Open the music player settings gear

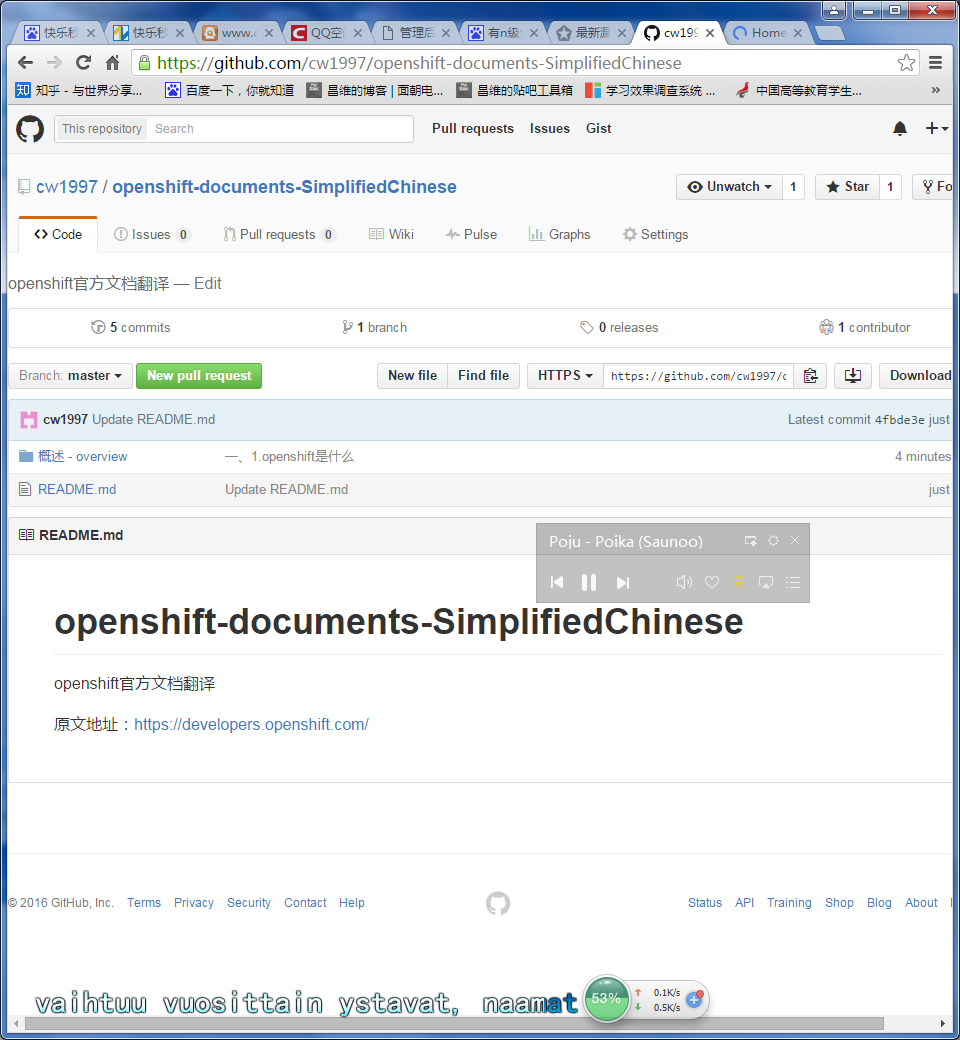coord(774,541)
